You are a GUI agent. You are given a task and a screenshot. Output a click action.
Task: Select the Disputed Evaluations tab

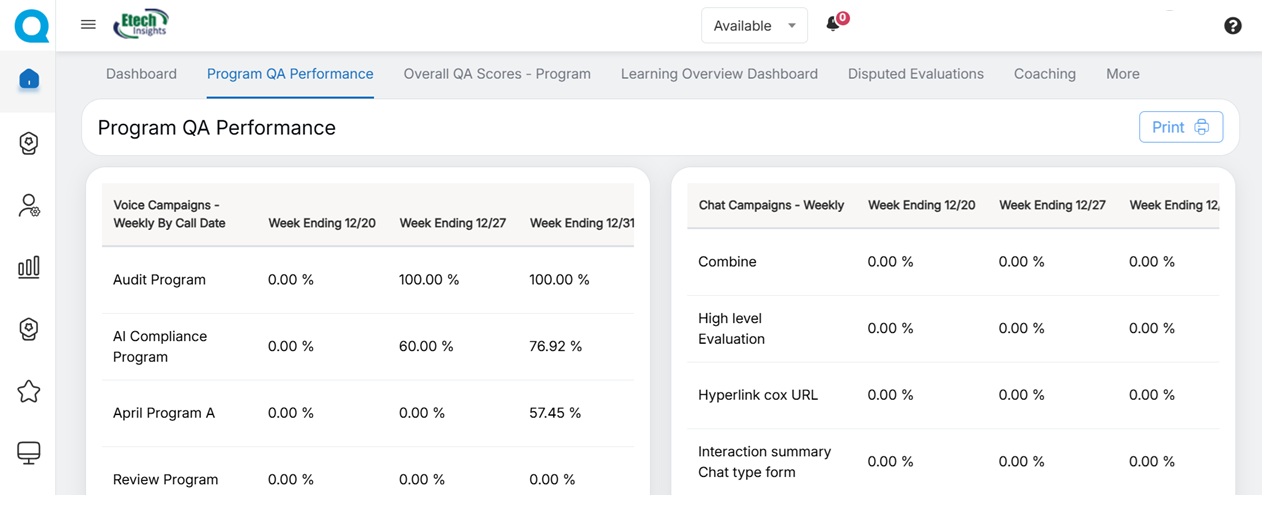pyautogui.click(x=915, y=74)
